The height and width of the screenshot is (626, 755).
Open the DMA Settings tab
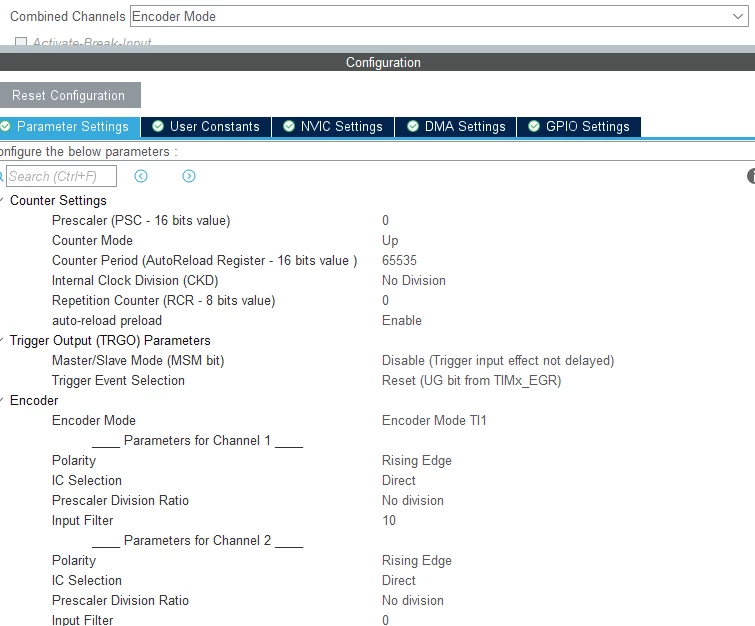click(456, 127)
